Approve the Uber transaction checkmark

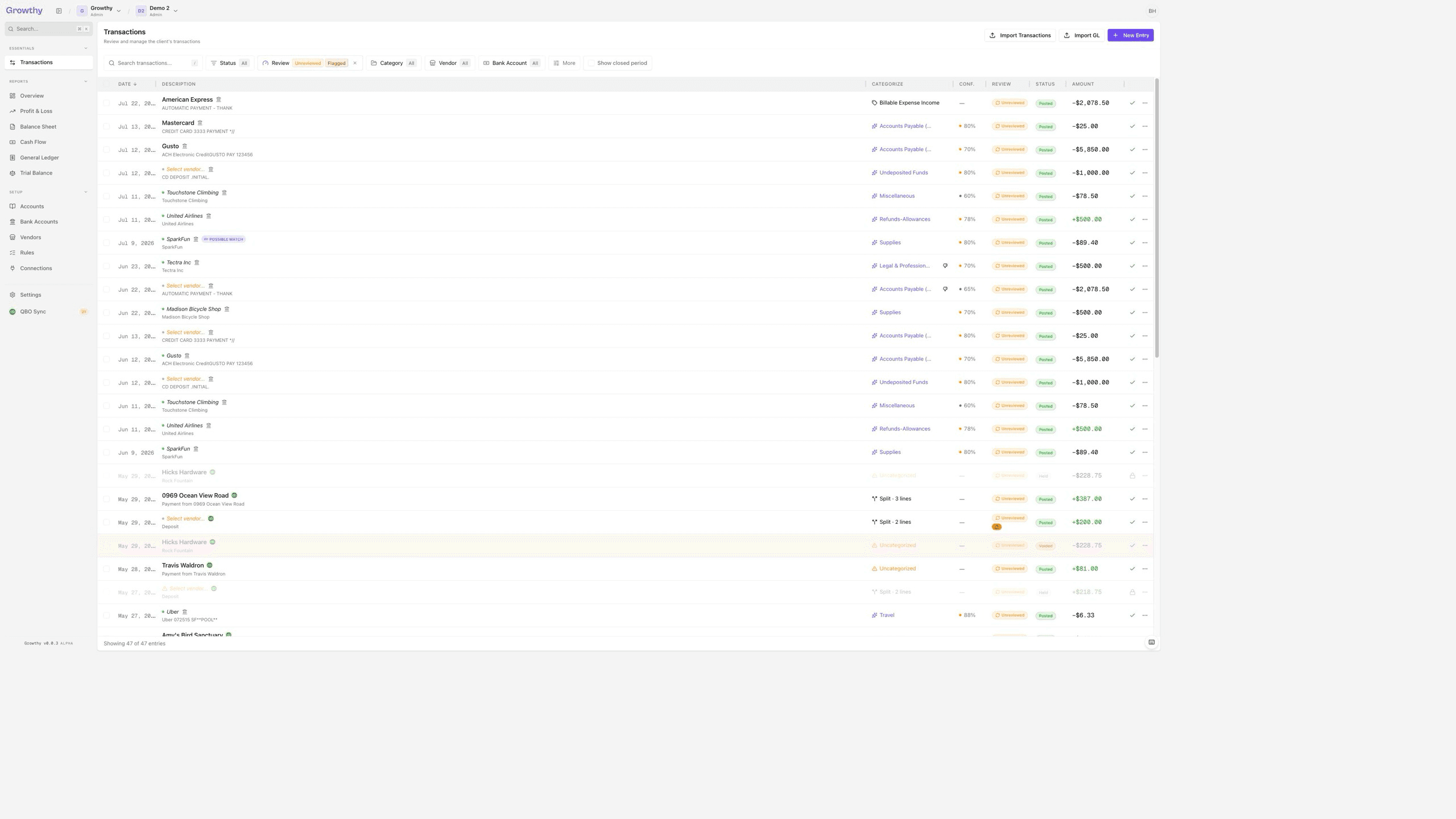click(1132, 615)
